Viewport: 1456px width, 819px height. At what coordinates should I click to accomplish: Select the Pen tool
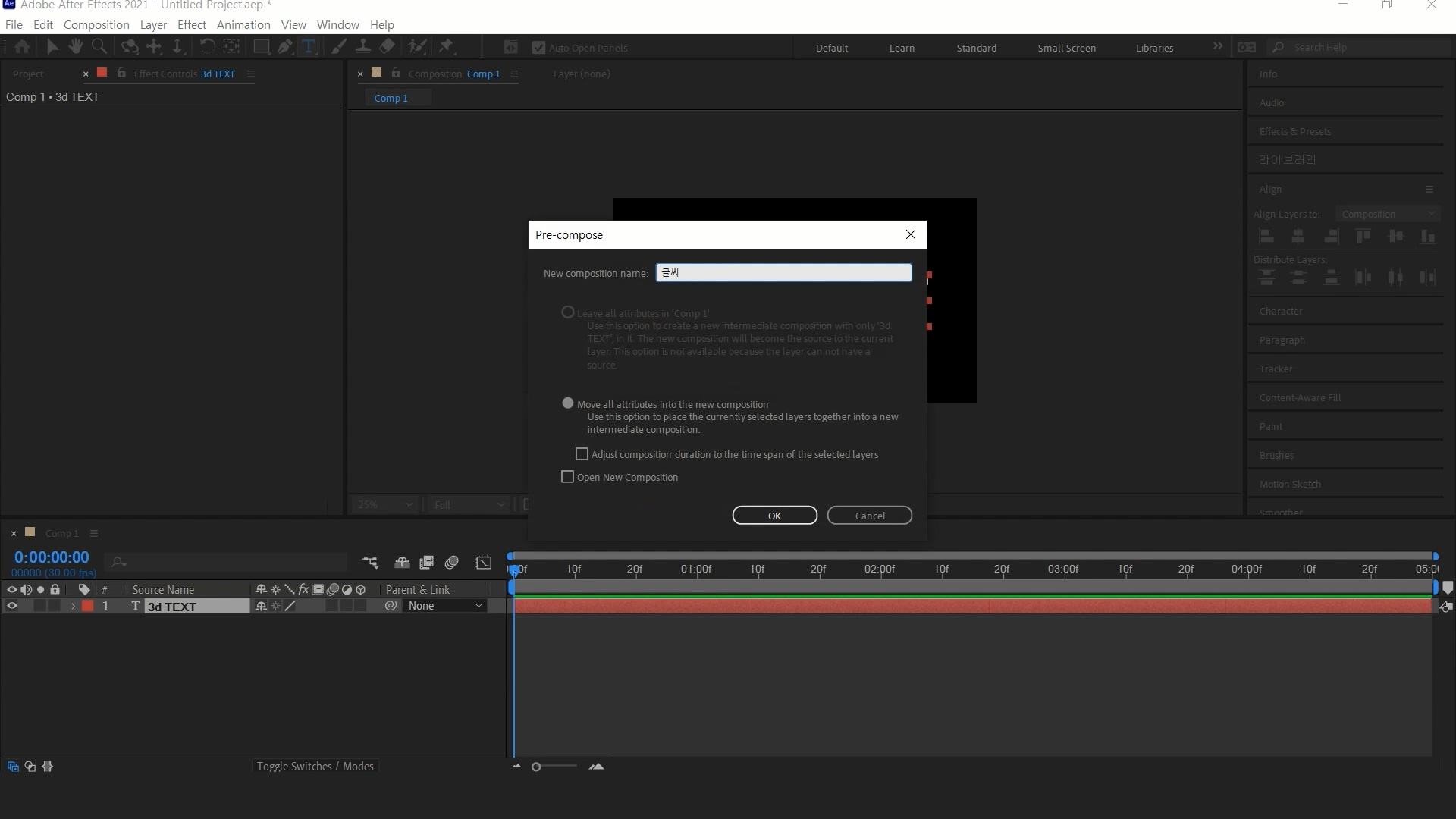(284, 47)
